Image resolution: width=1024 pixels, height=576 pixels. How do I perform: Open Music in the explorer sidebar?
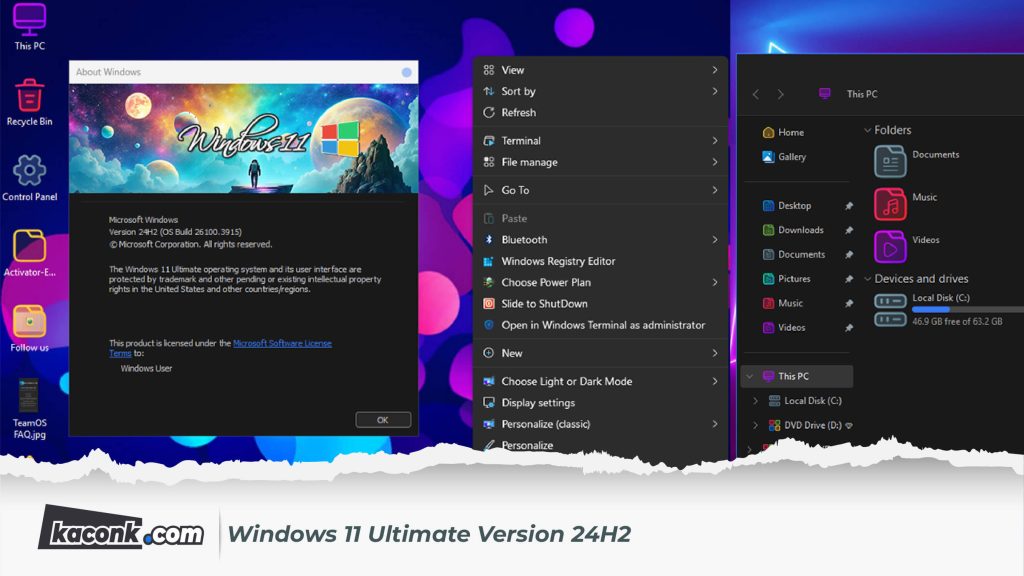782,303
